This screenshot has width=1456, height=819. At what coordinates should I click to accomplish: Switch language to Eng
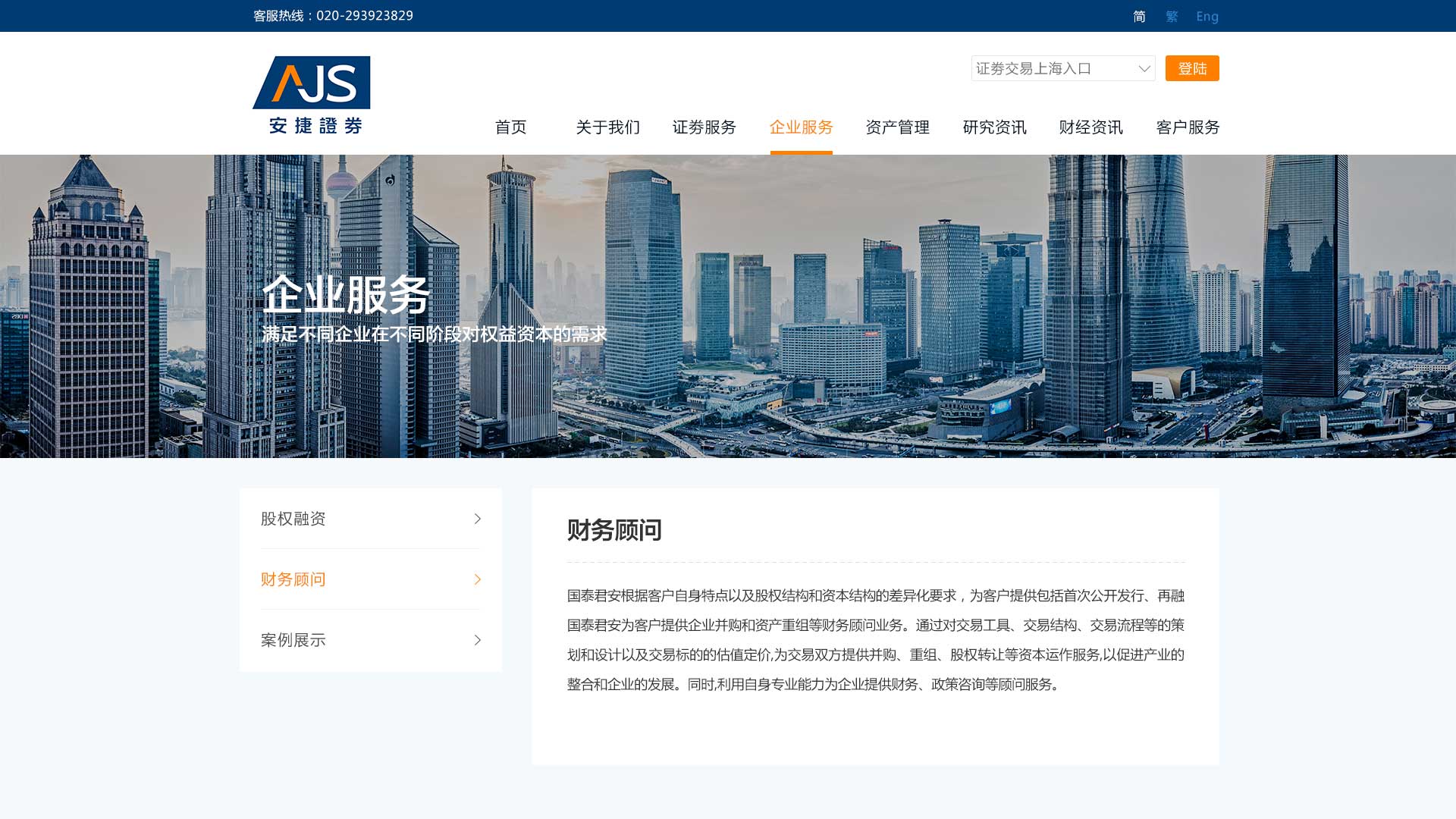pos(1207,16)
